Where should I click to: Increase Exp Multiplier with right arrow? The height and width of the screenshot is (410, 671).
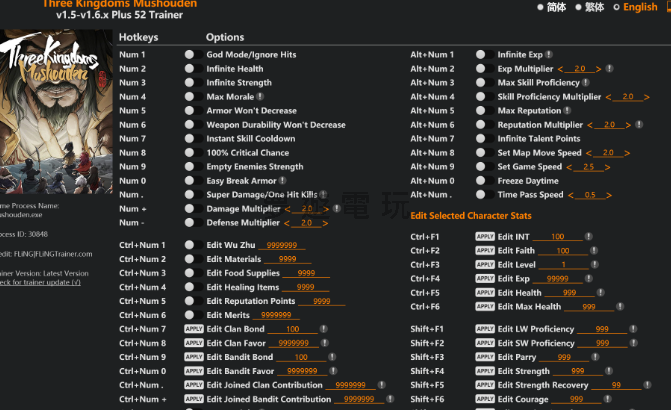[599, 69]
